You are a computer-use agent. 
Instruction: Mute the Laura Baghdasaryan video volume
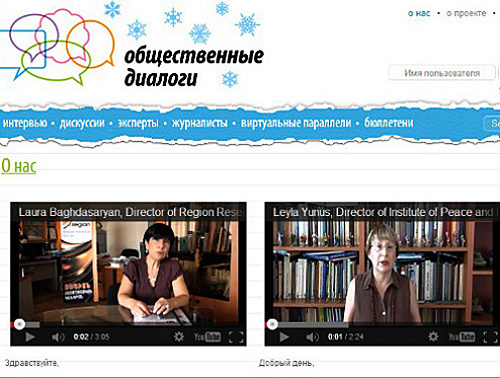58,337
